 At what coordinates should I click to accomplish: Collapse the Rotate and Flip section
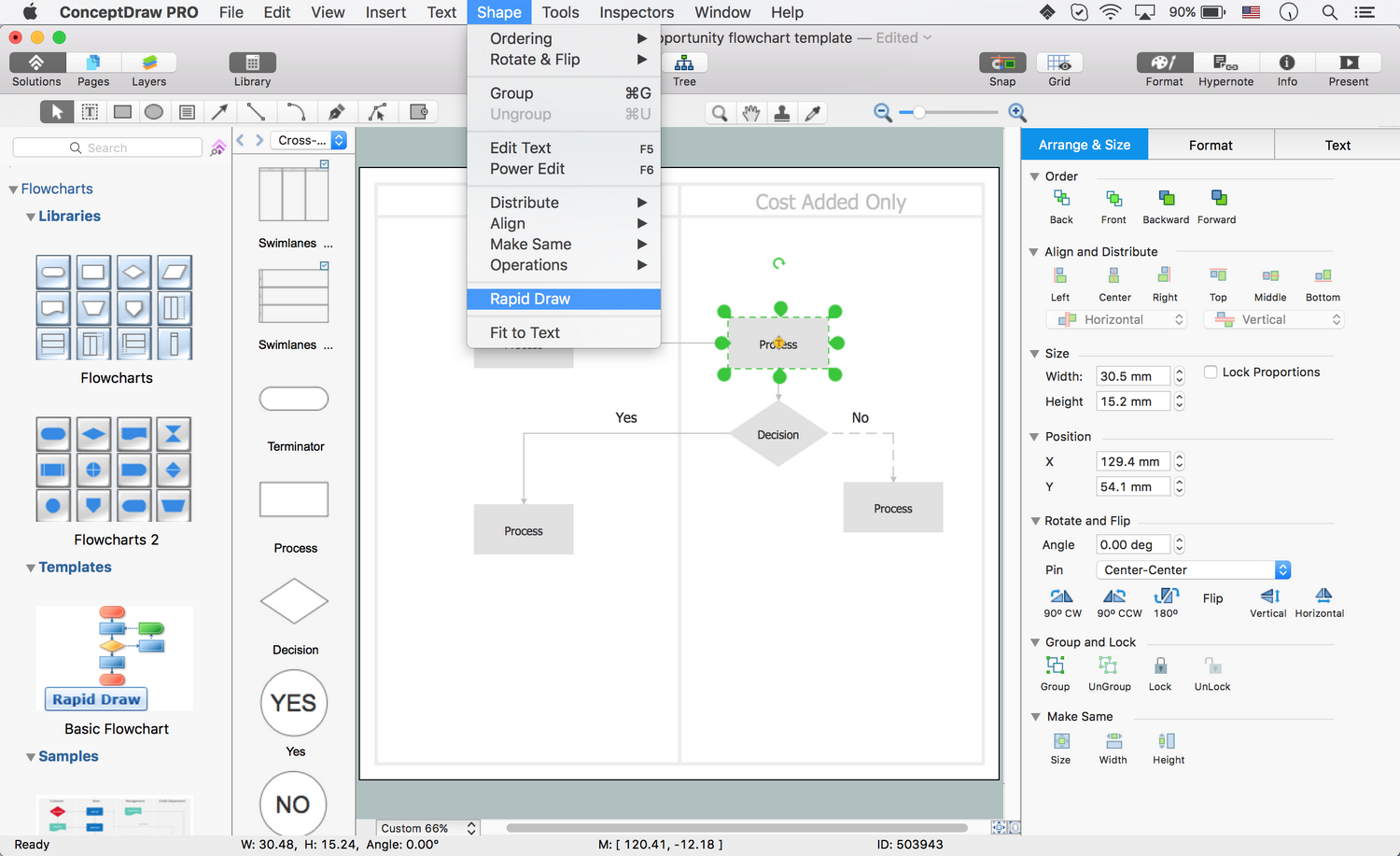[1034, 521]
